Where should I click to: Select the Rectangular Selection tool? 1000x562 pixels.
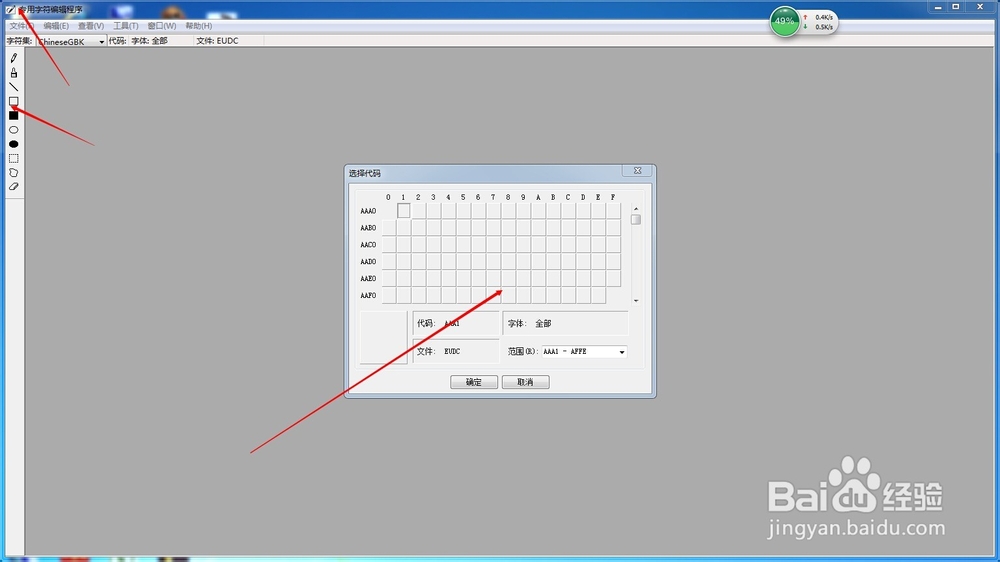(x=13, y=158)
